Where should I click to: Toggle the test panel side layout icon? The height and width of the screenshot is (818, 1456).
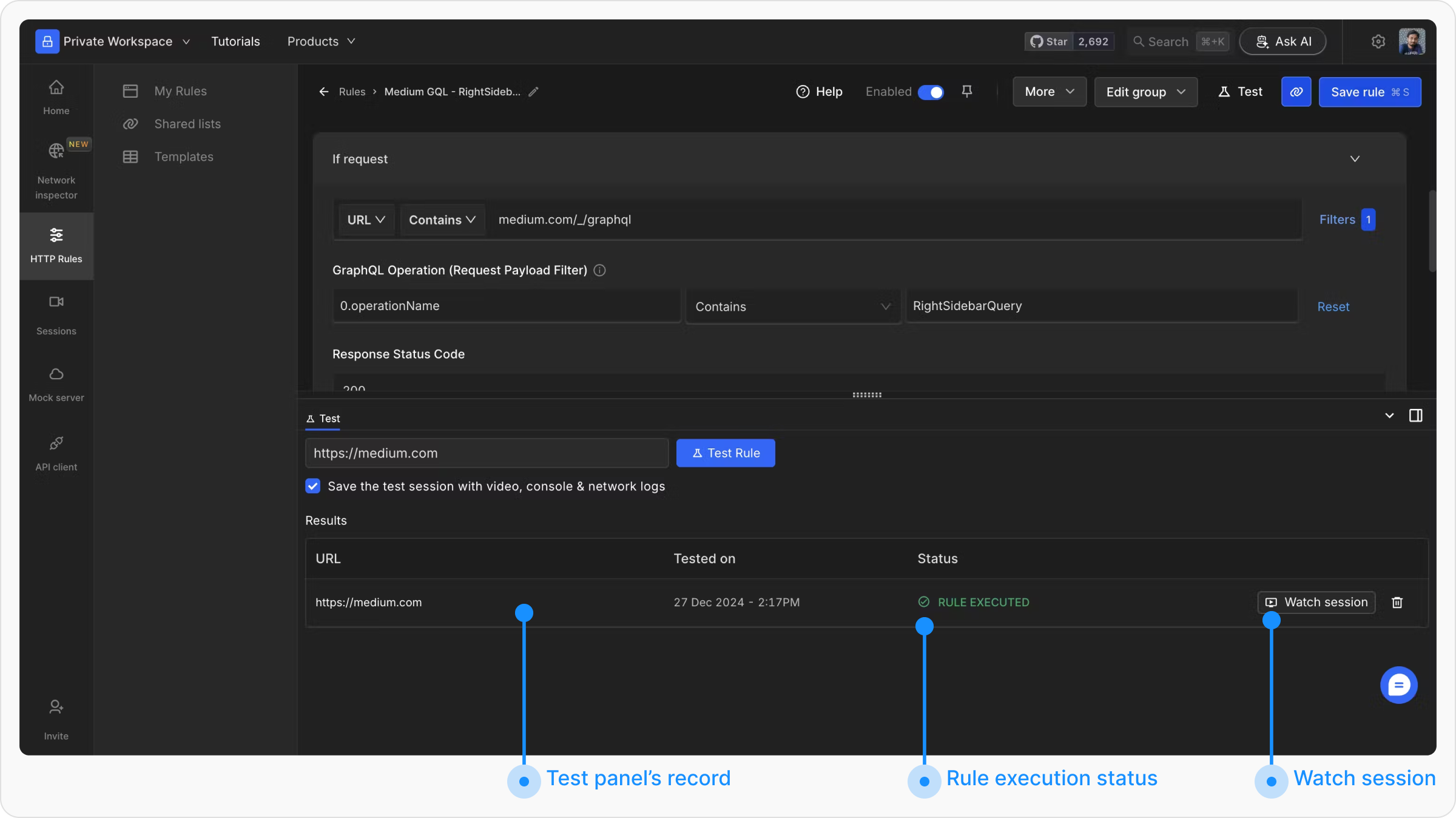[1416, 416]
